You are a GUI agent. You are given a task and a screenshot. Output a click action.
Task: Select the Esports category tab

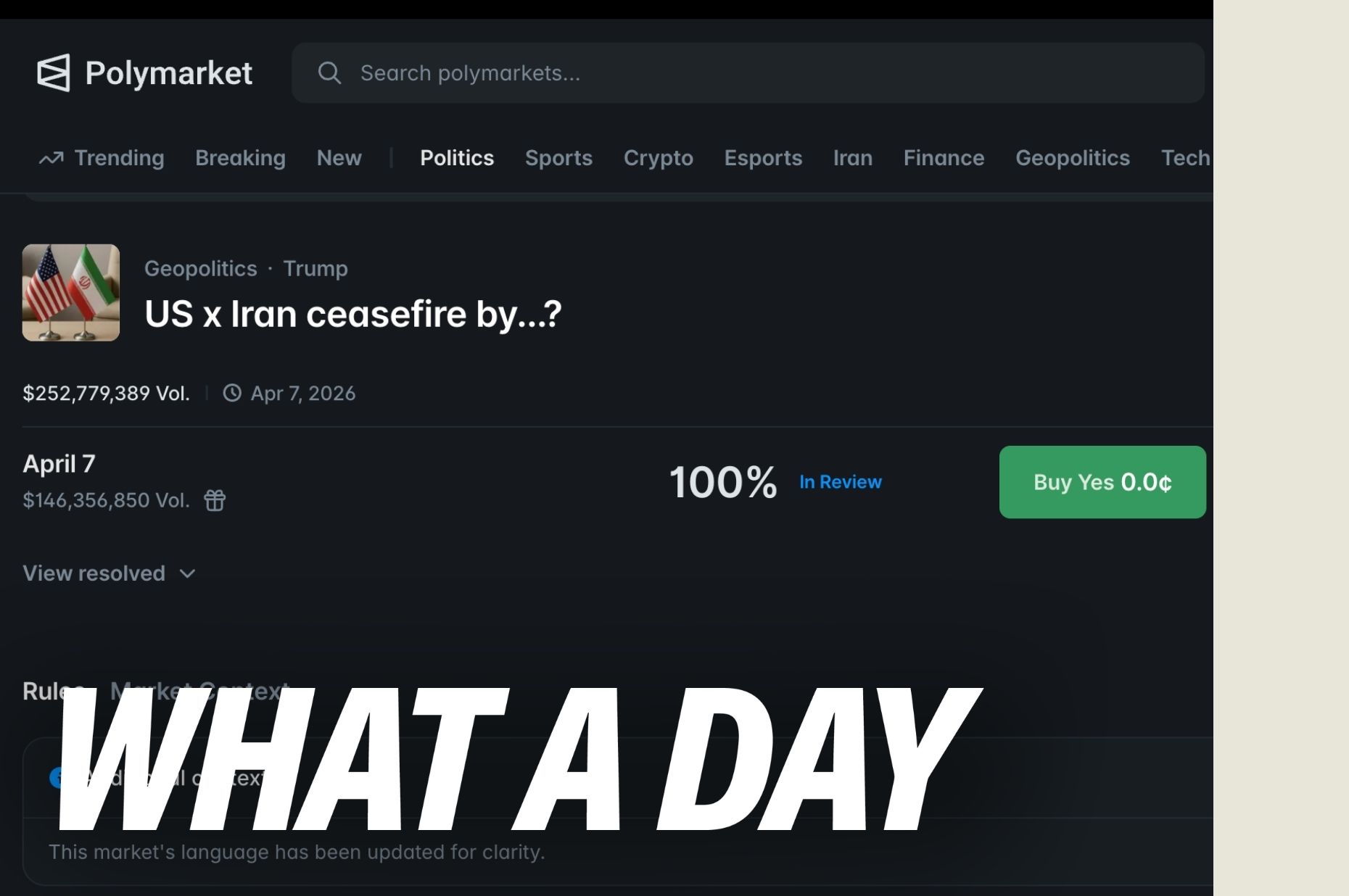pos(763,158)
